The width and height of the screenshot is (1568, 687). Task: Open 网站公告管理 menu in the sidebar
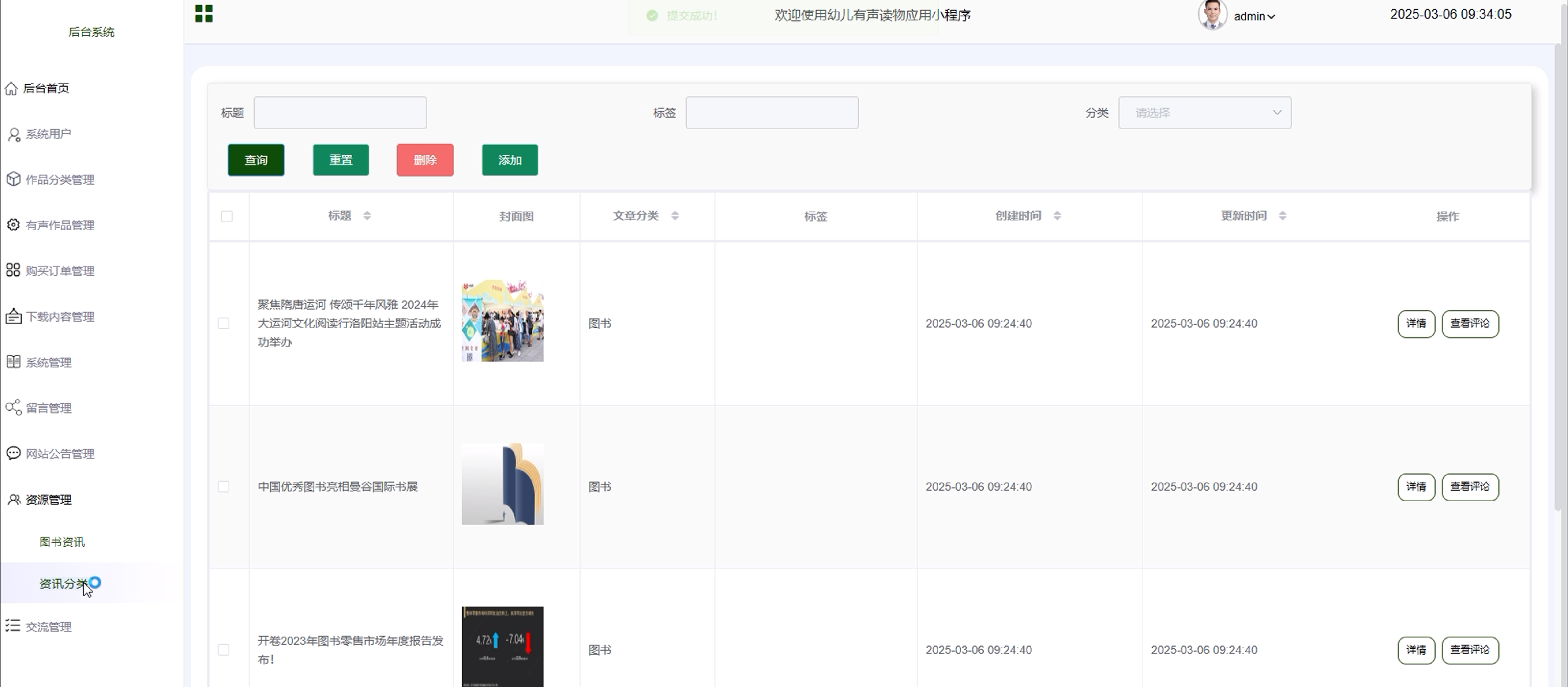click(60, 454)
